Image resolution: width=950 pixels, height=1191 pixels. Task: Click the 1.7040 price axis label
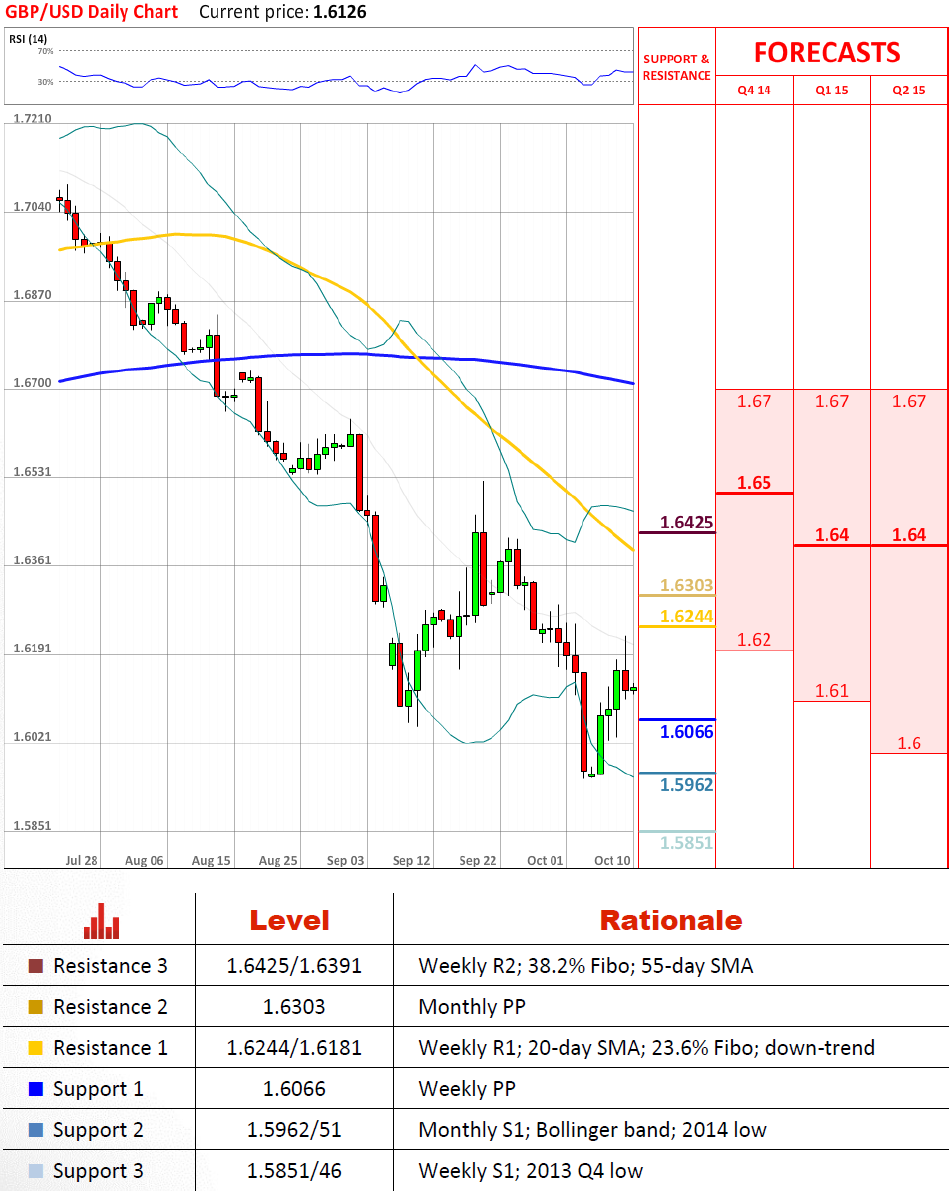pos(33,207)
